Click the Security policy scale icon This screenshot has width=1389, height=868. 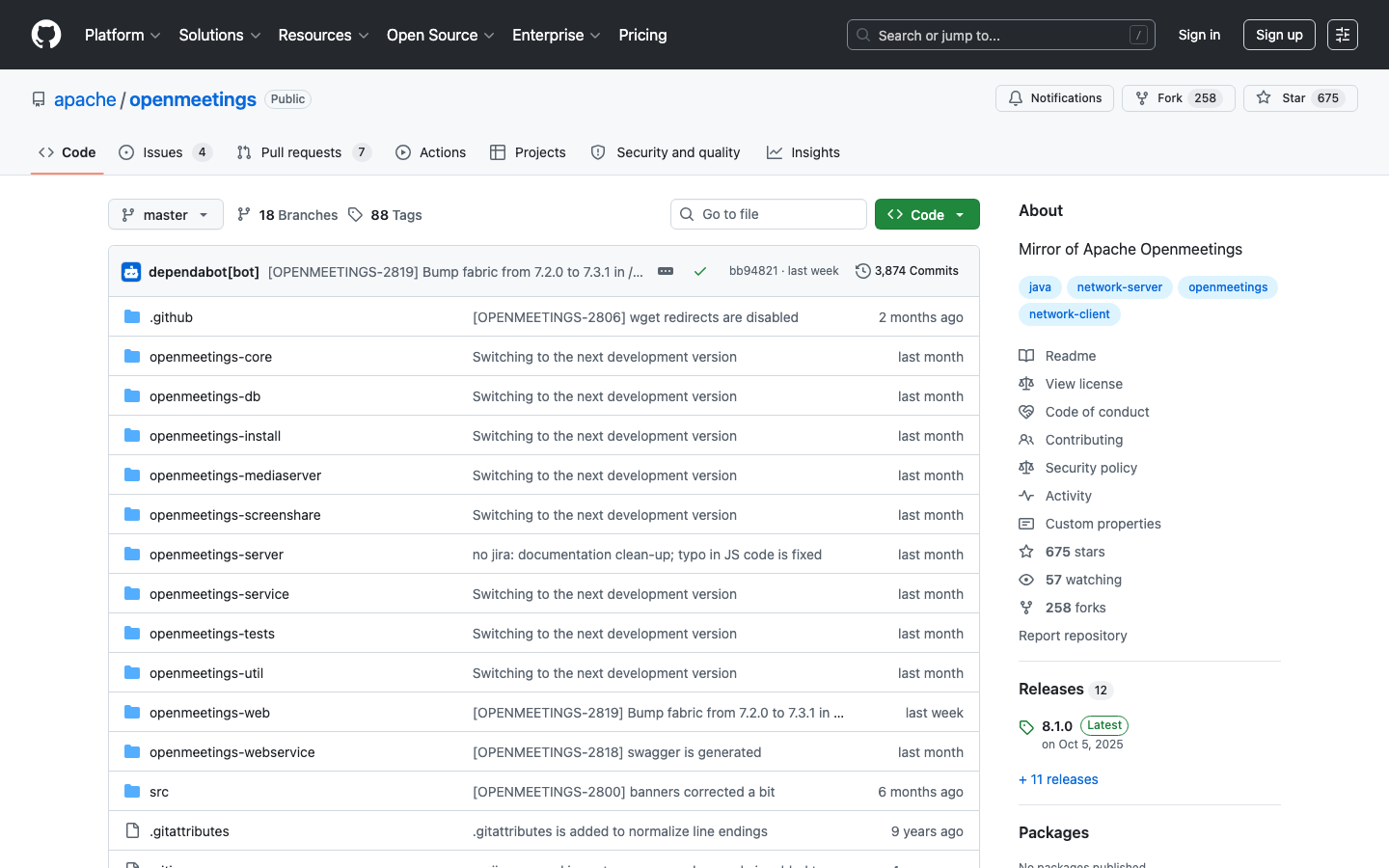point(1026,468)
